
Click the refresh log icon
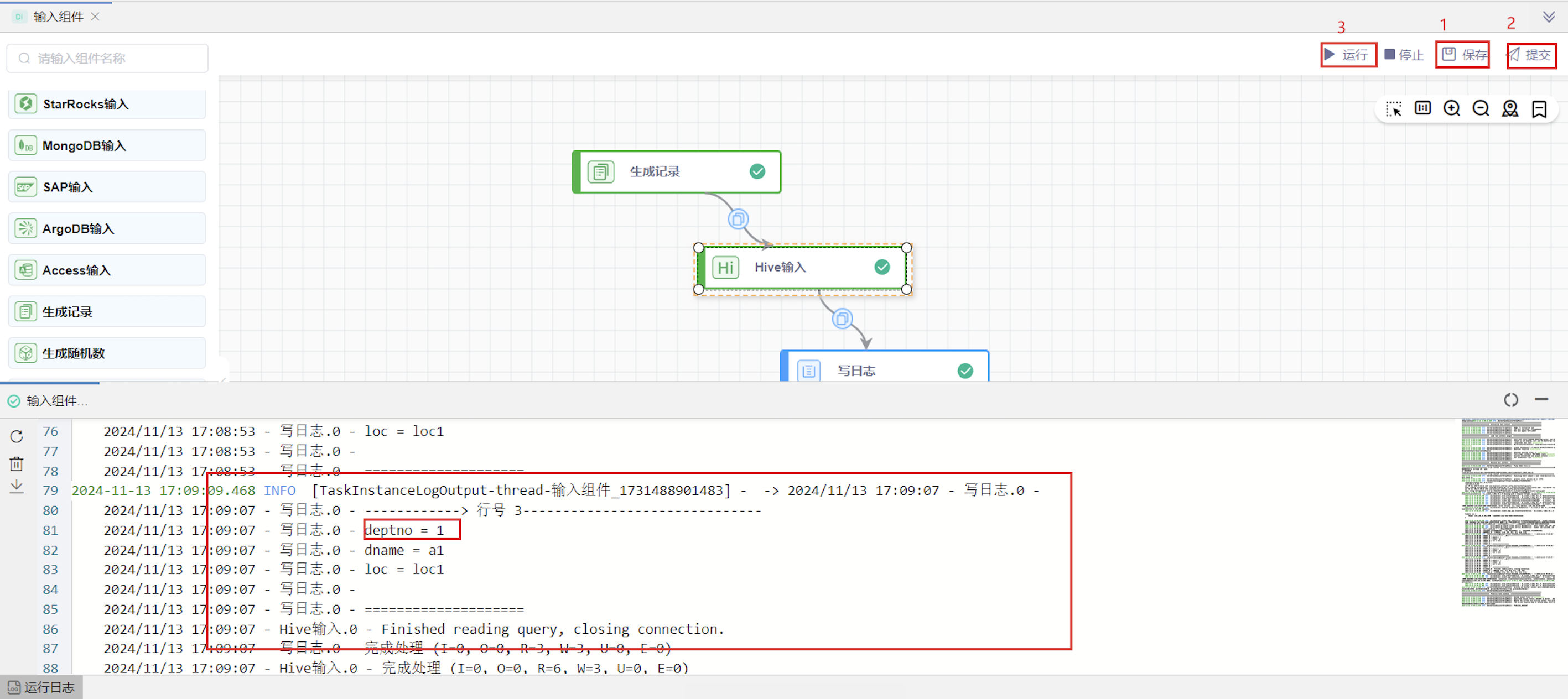pos(17,436)
